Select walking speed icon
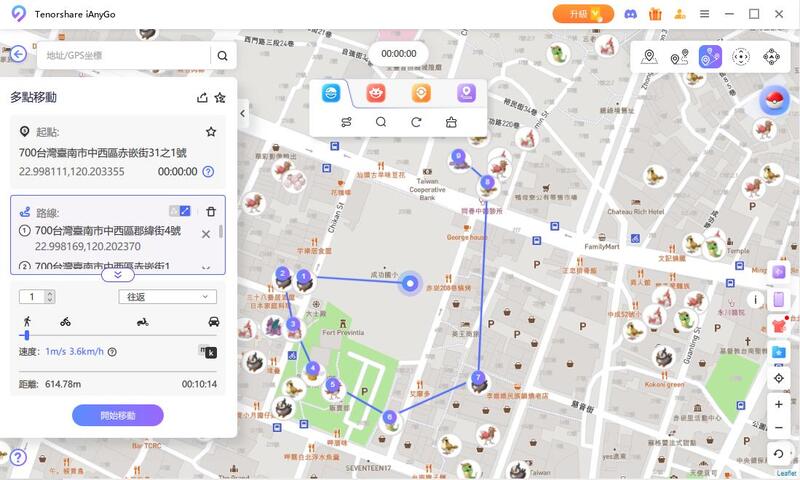 (x=27, y=321)
